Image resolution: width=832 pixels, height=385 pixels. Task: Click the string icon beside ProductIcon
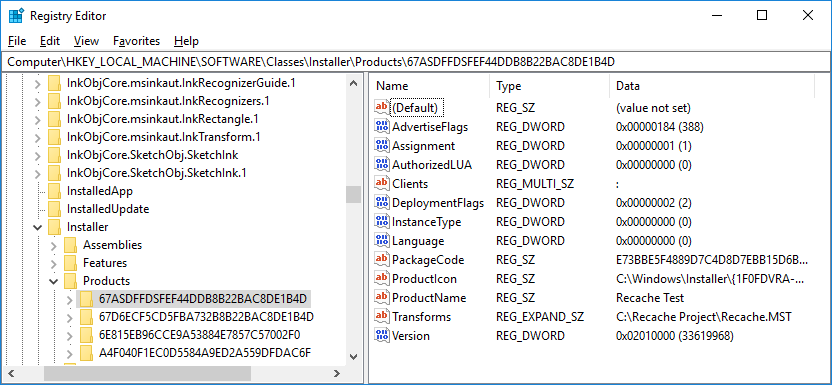(x=382, y=278)
